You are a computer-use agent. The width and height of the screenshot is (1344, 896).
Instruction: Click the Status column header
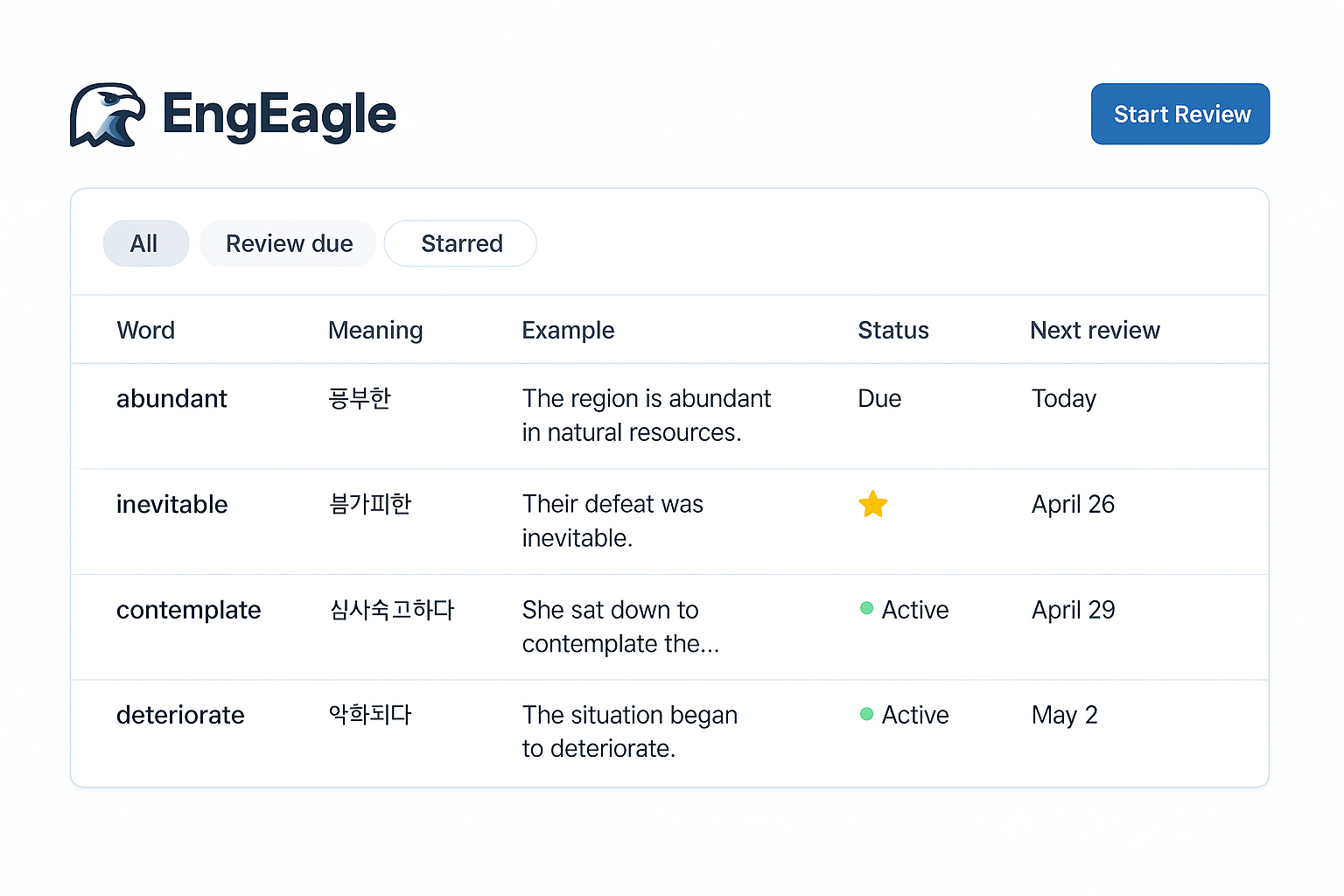[x=892, y=330]
